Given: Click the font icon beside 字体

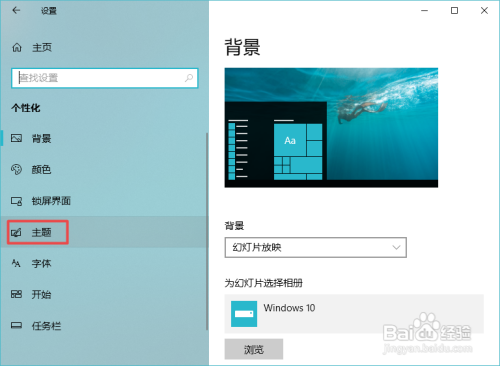Looking at the screenshot, I should (x=16, y=263).
